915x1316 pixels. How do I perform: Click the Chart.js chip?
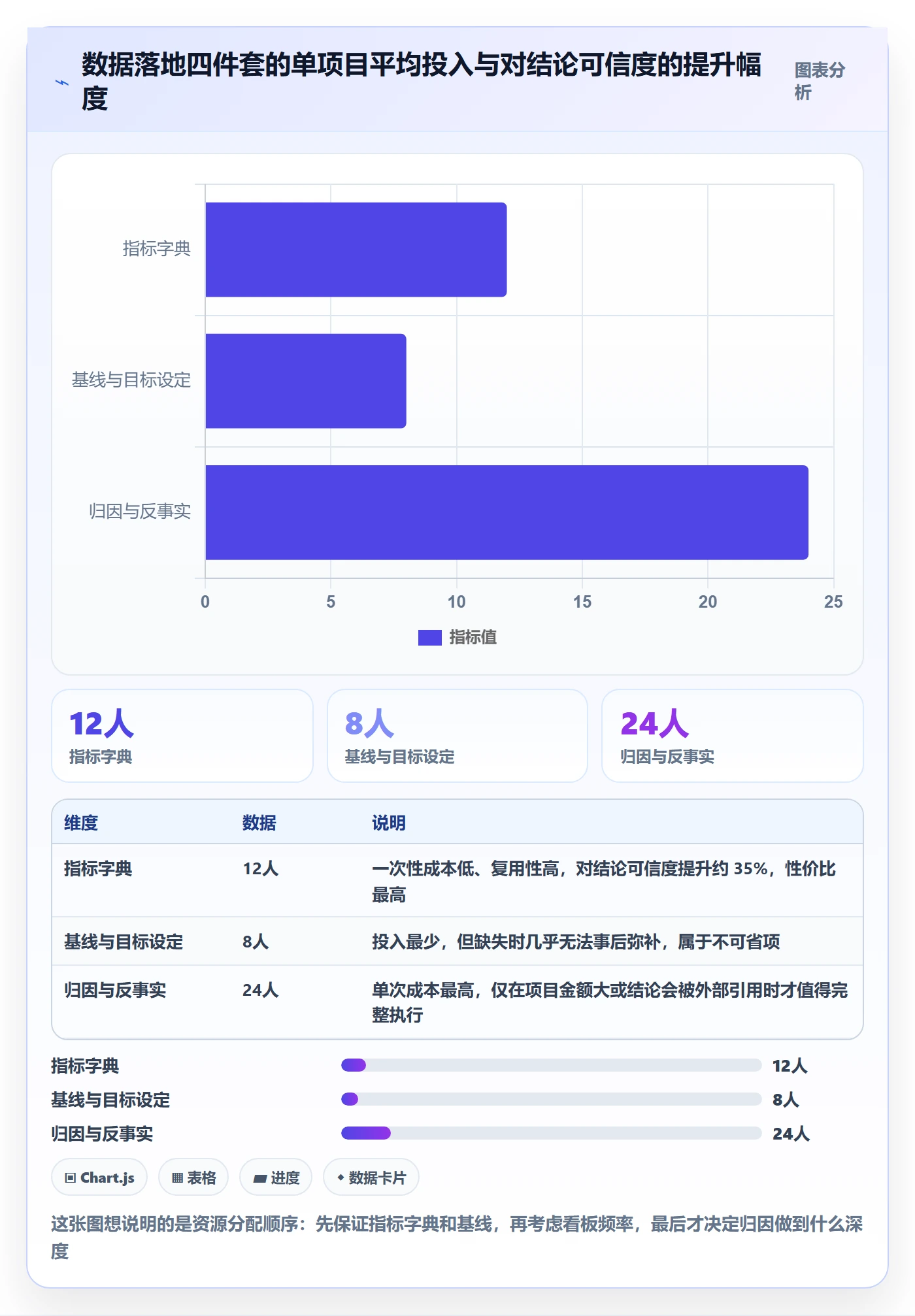point(99,1177)
